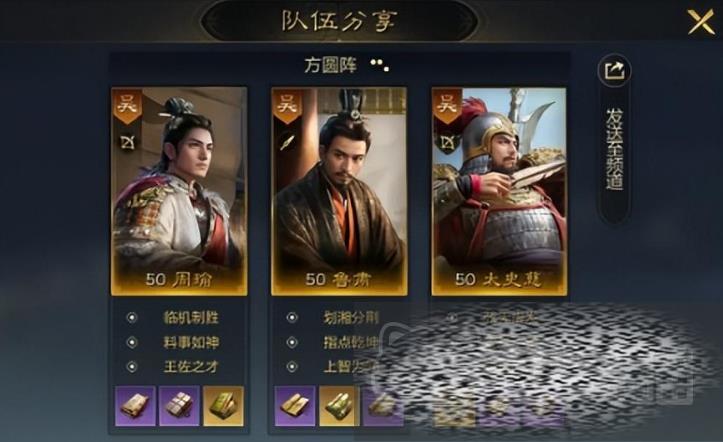Select the 临机制胜 skill radio

(132, 318)
